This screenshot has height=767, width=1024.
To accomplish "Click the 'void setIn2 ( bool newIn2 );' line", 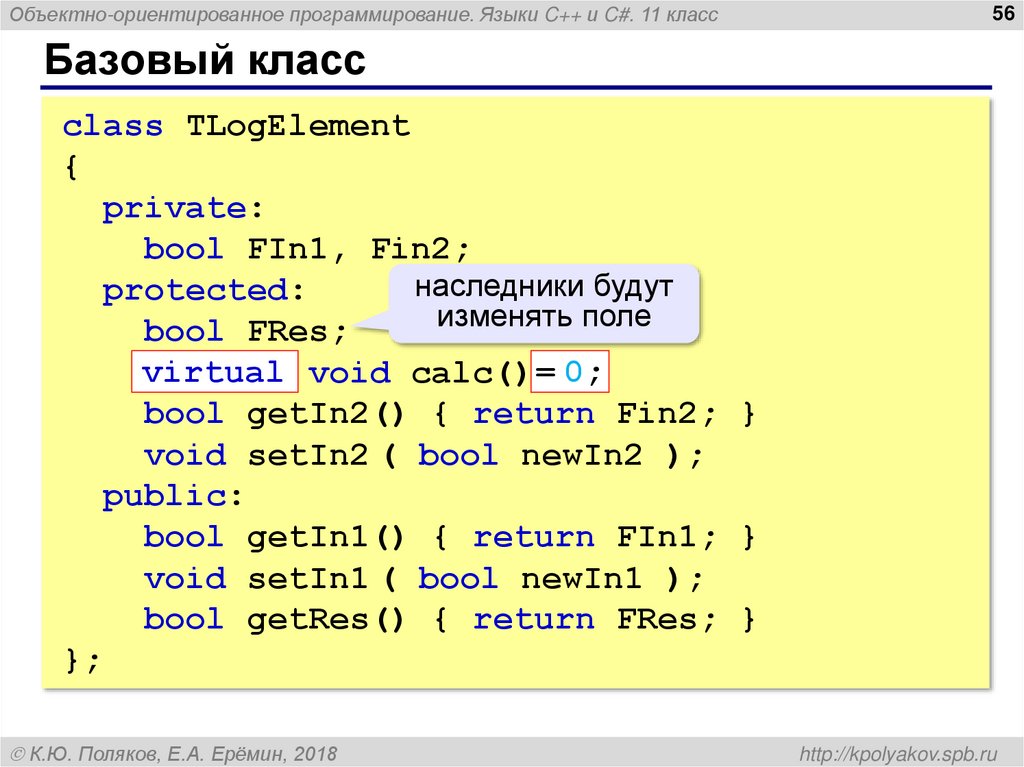I will (x=423, y=455).
